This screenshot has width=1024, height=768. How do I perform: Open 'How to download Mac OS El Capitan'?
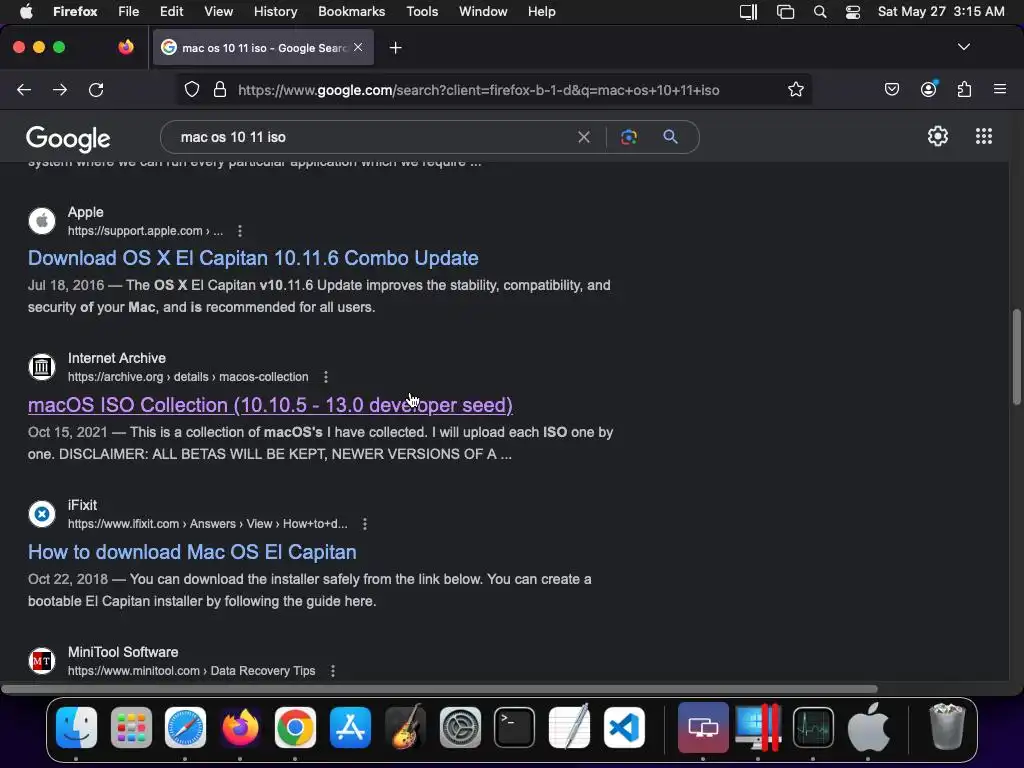192,552
